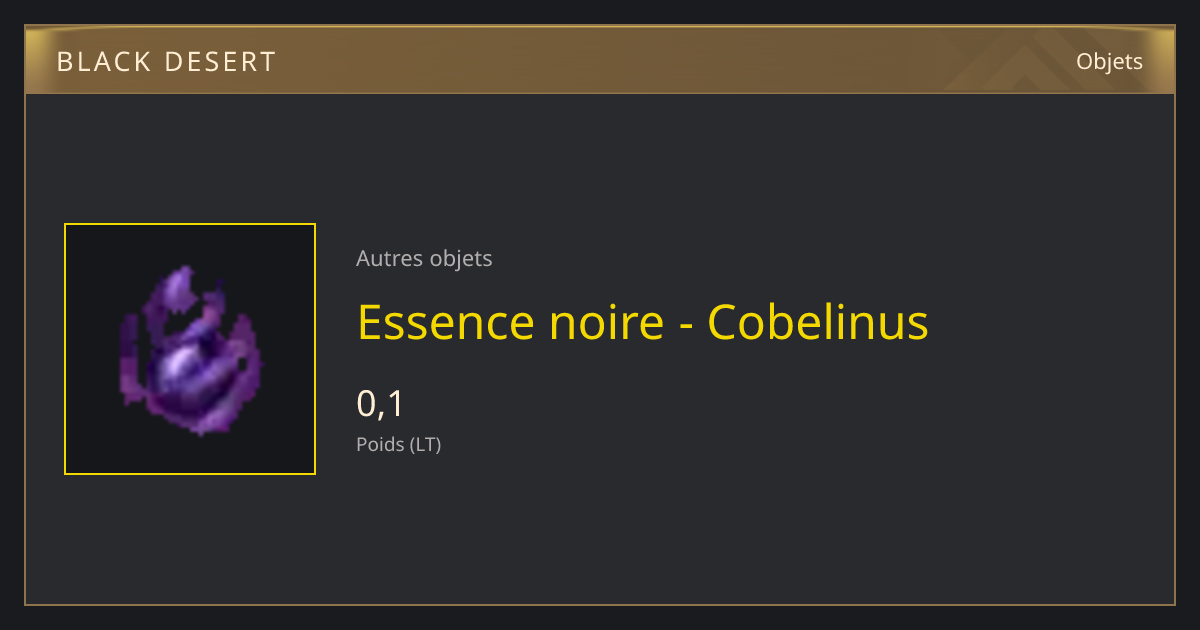Click the (LT) unit in the weight label
The image size is (1200, 630).
coord(425,444)
